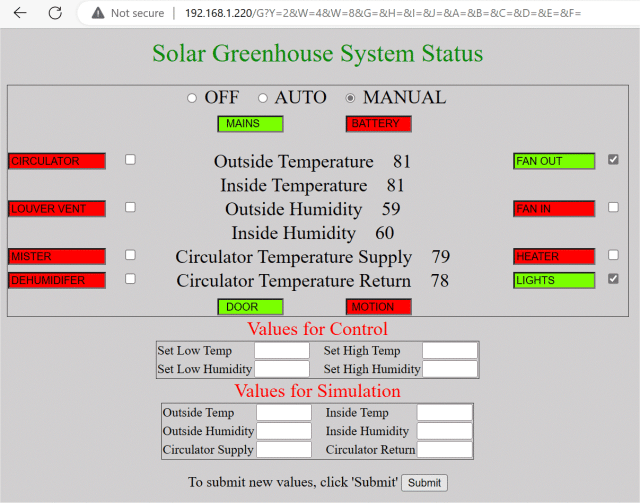Enable the Louver Vent checkbox
The height and width of the screenshot is (503, 640).
(130, 207)
